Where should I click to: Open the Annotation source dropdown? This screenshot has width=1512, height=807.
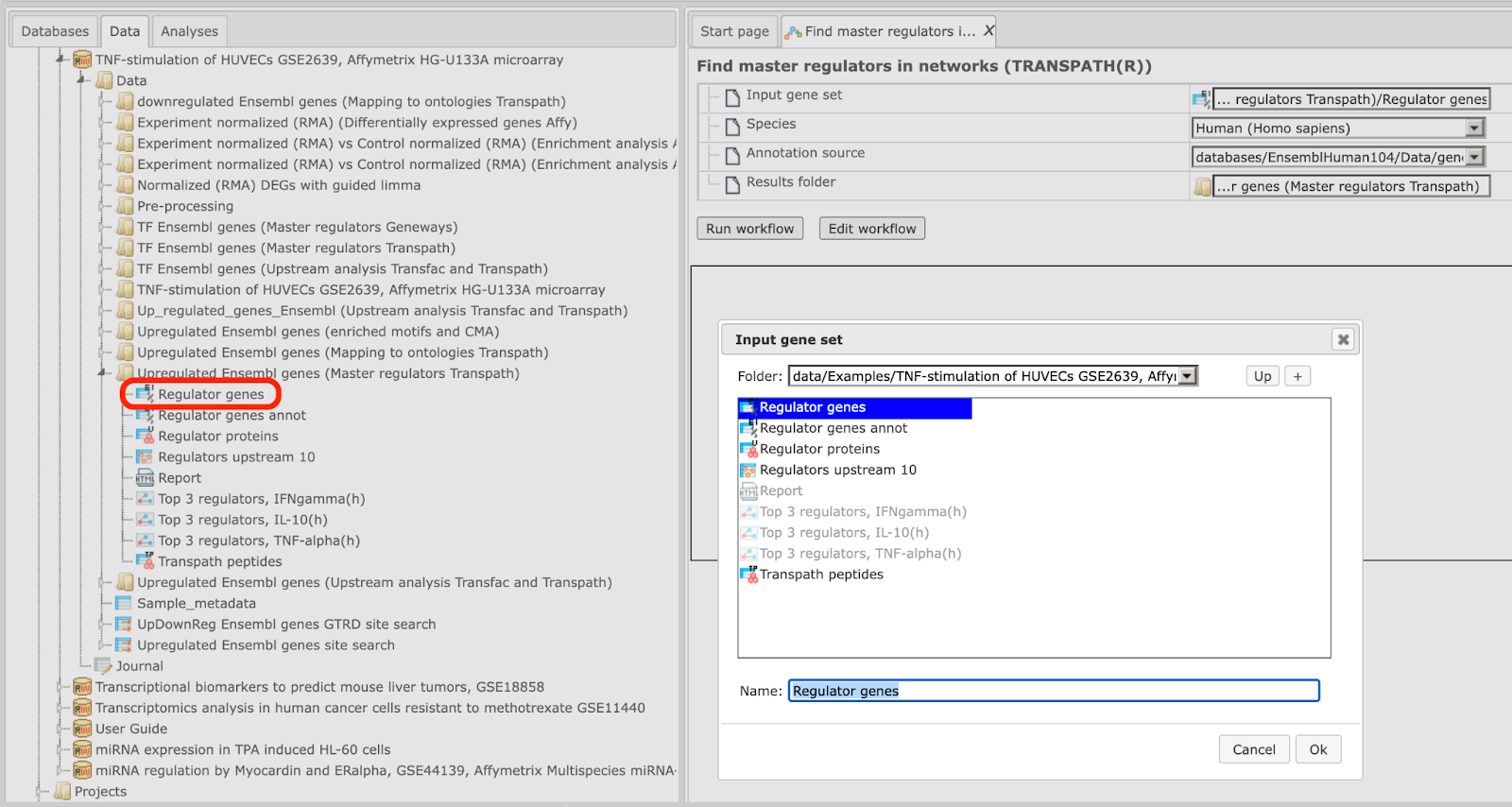click(1474, 157)
